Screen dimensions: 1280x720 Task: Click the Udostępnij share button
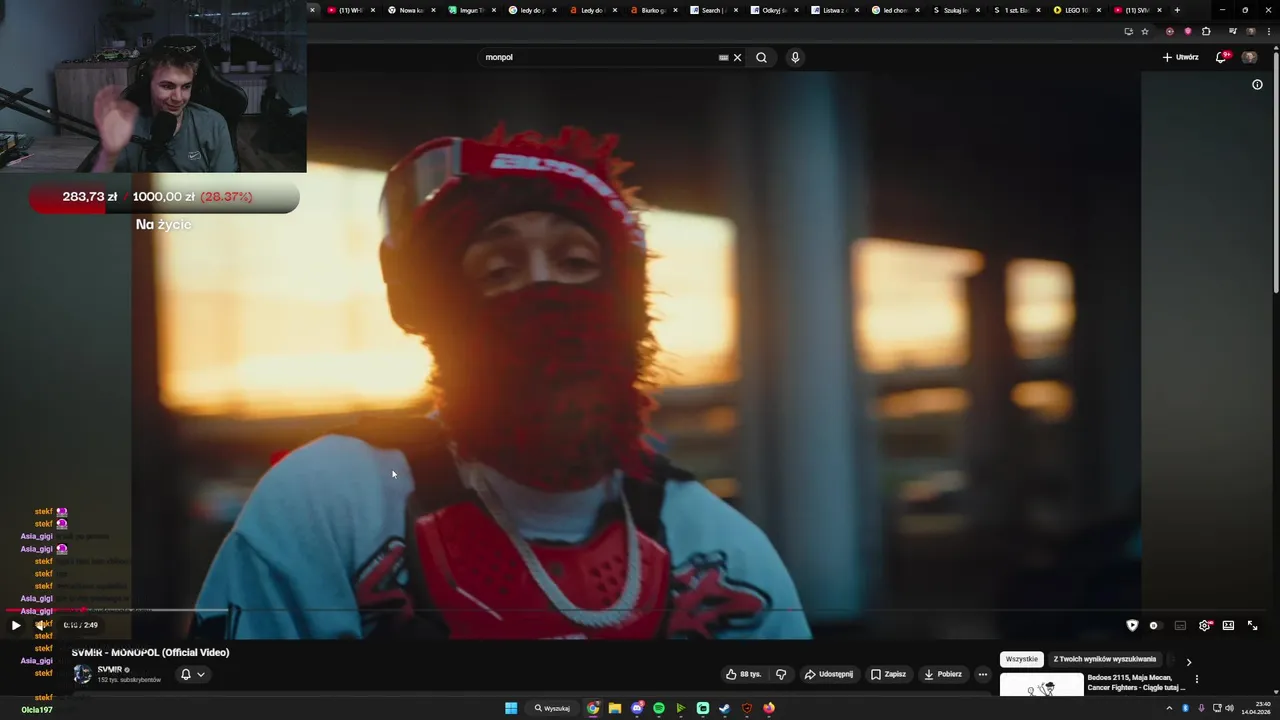coord(829,674)
